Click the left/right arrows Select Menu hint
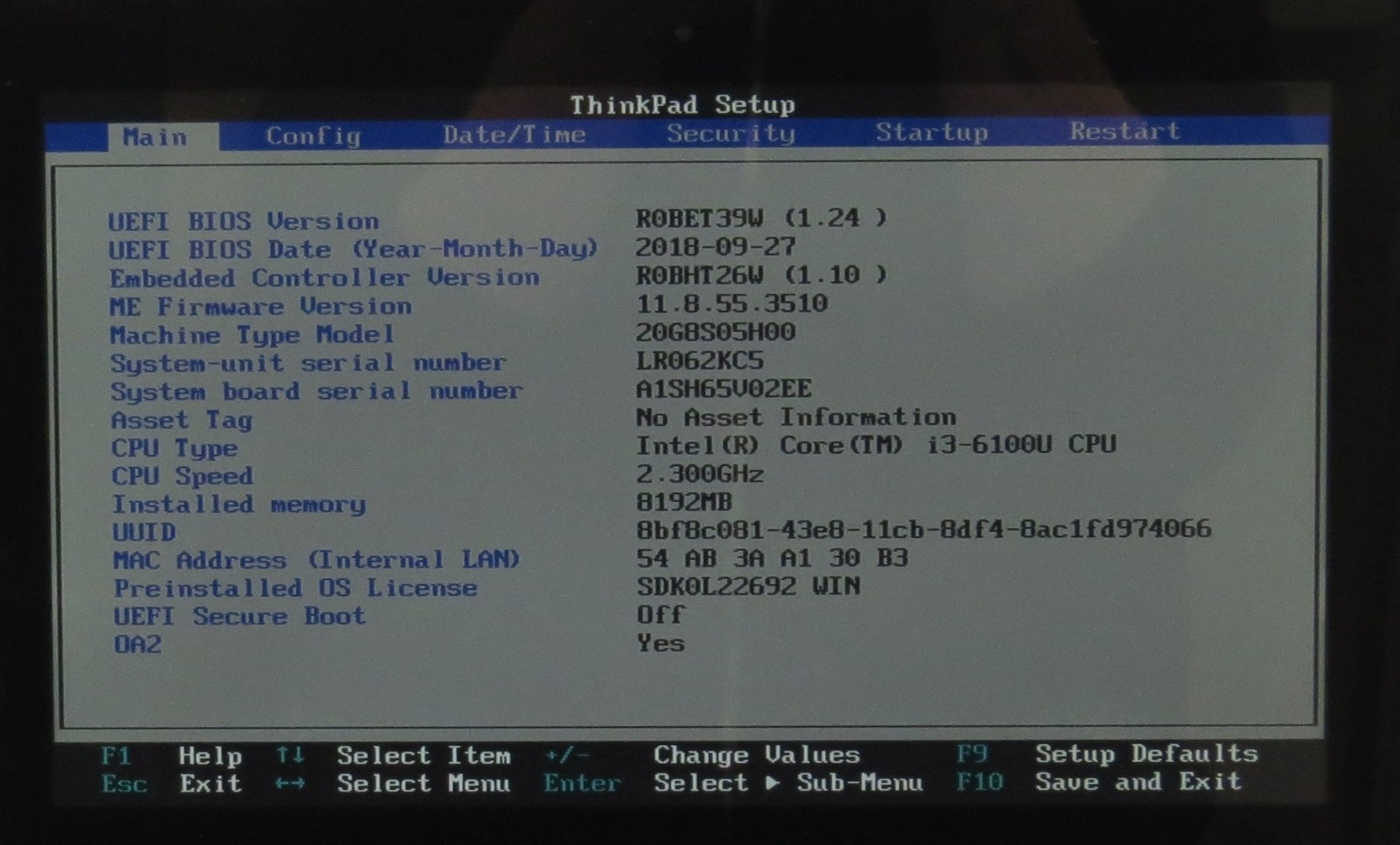Image resolution: width=1400 pixels, height=845 pixels. point(393,783)
